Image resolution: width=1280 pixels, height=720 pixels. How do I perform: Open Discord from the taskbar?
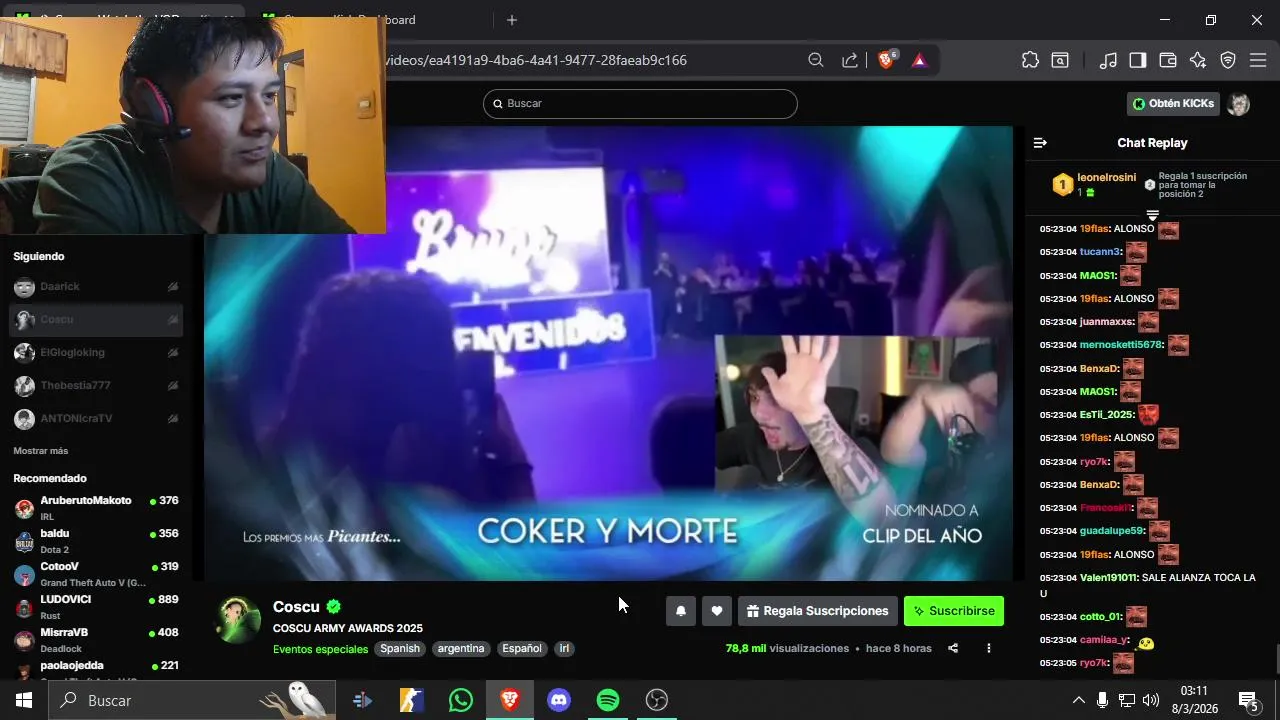(x=559, y=700)
